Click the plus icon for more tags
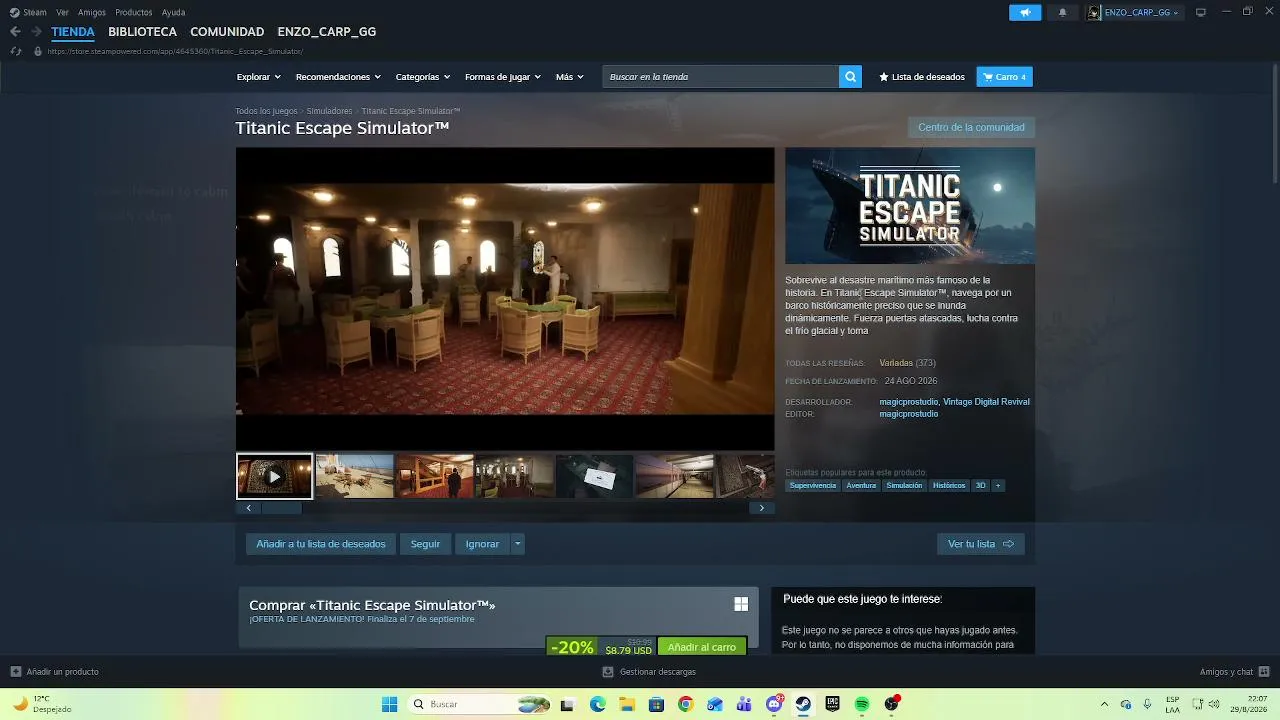 click(x=998, y=486)
